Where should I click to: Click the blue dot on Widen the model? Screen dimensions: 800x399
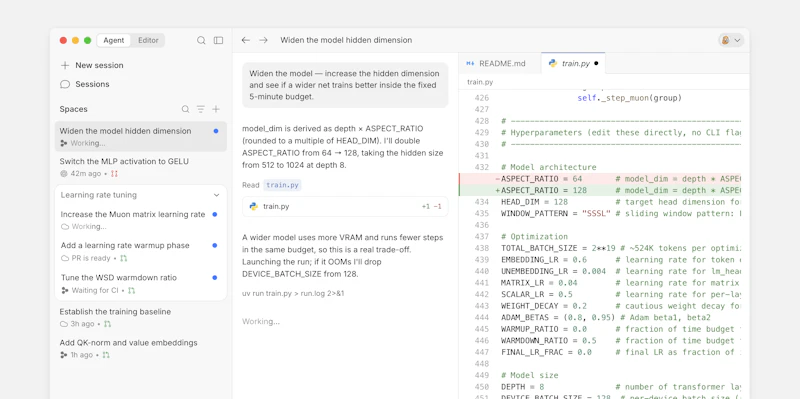(216, 131)
